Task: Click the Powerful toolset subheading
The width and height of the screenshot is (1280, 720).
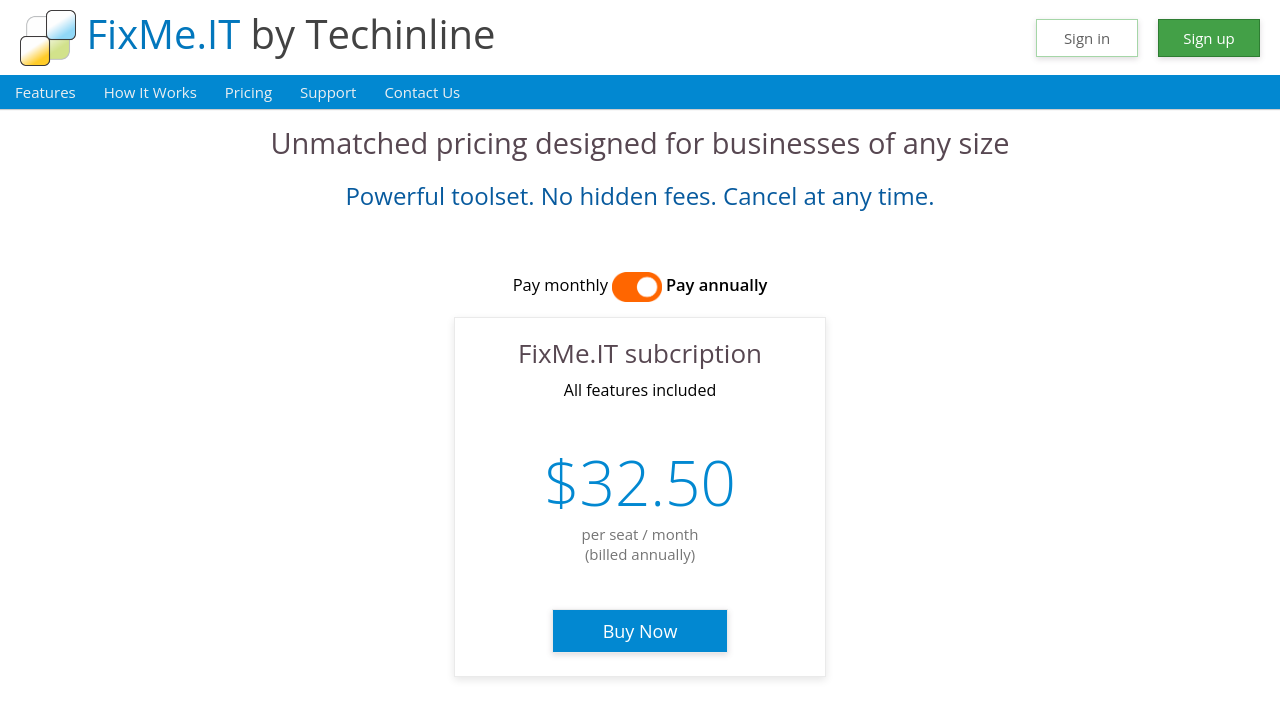Action: tap(640, 197)
